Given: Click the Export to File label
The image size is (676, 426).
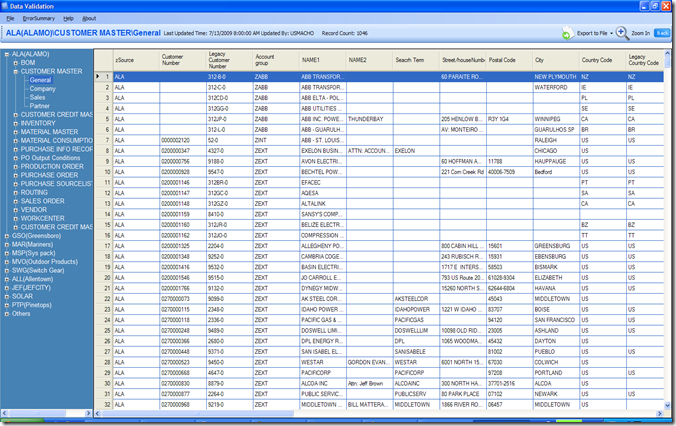Looking at the screenshot, I should pyautogui.click(x=592, y=33).
